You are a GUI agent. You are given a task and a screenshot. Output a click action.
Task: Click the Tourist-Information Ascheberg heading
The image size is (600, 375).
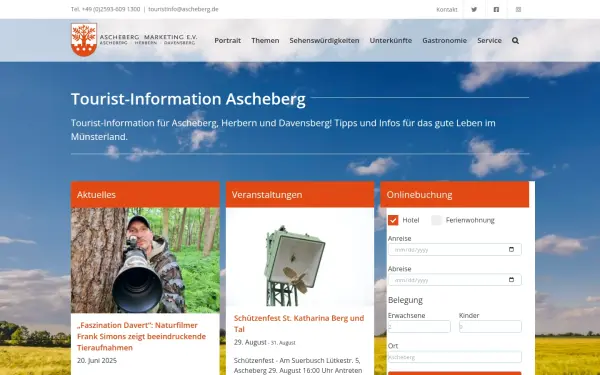click(188, 99)
